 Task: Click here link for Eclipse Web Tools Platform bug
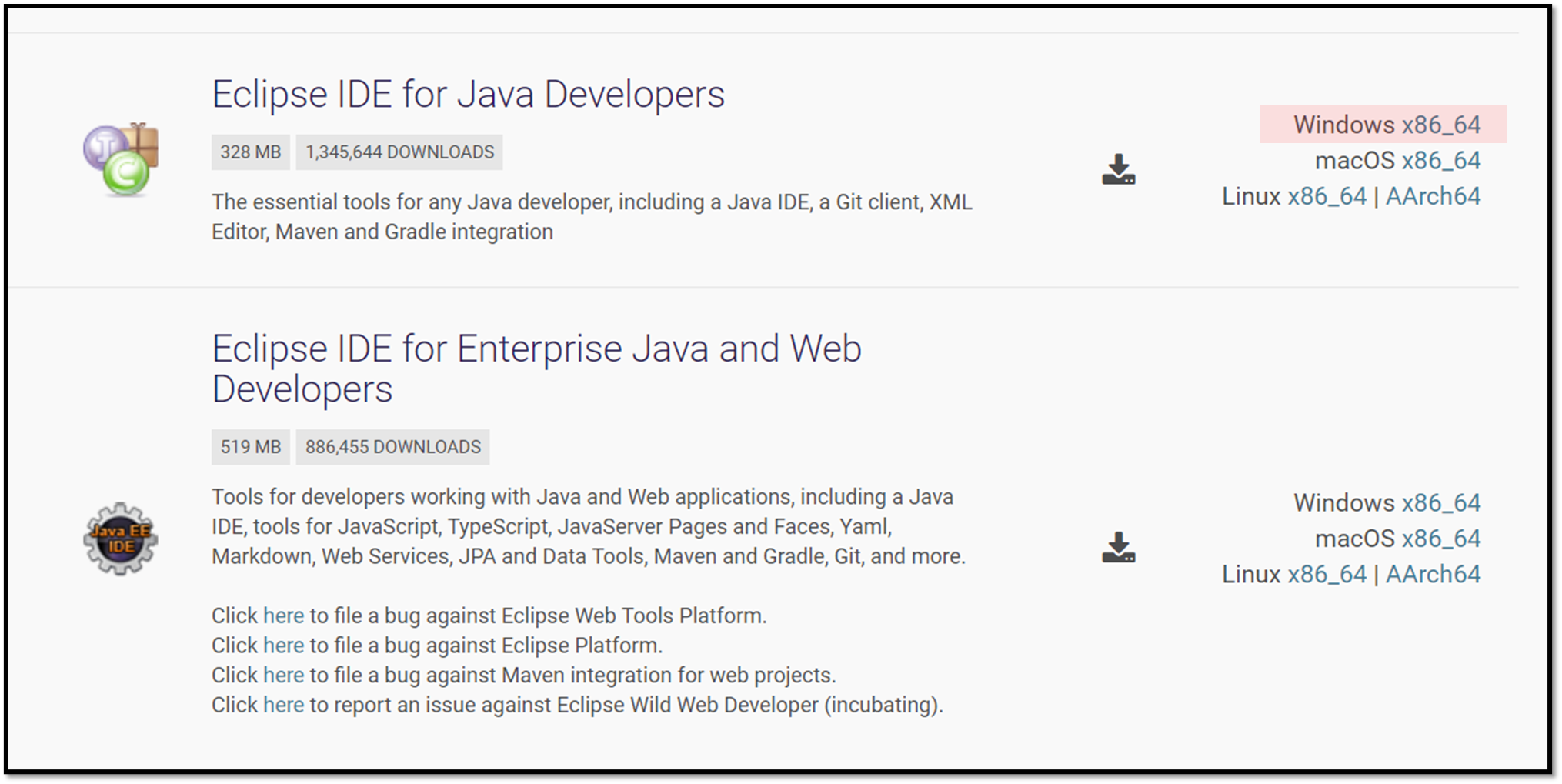[283, 616]
